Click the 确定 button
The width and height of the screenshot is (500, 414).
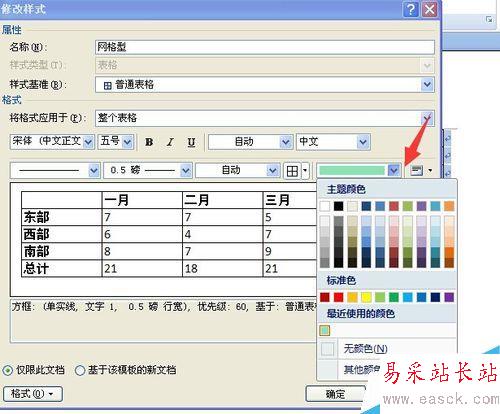335,394
